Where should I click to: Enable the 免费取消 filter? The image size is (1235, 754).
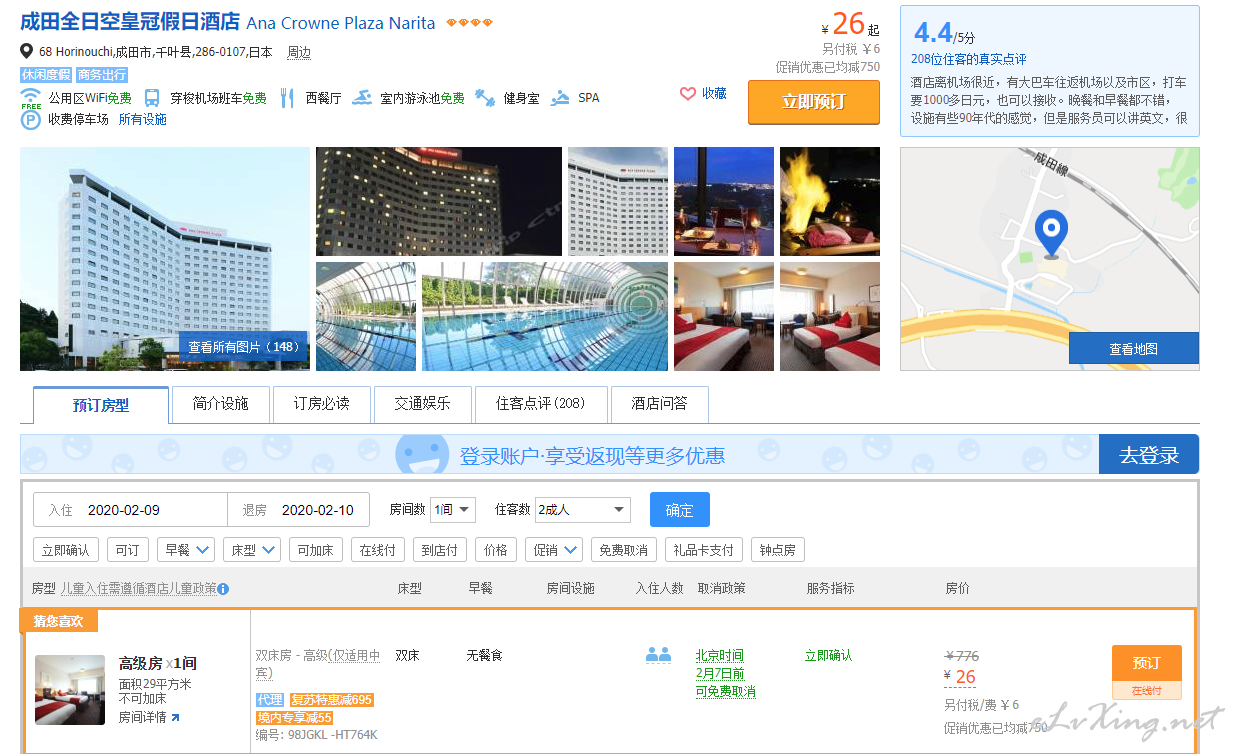(623, 550)
